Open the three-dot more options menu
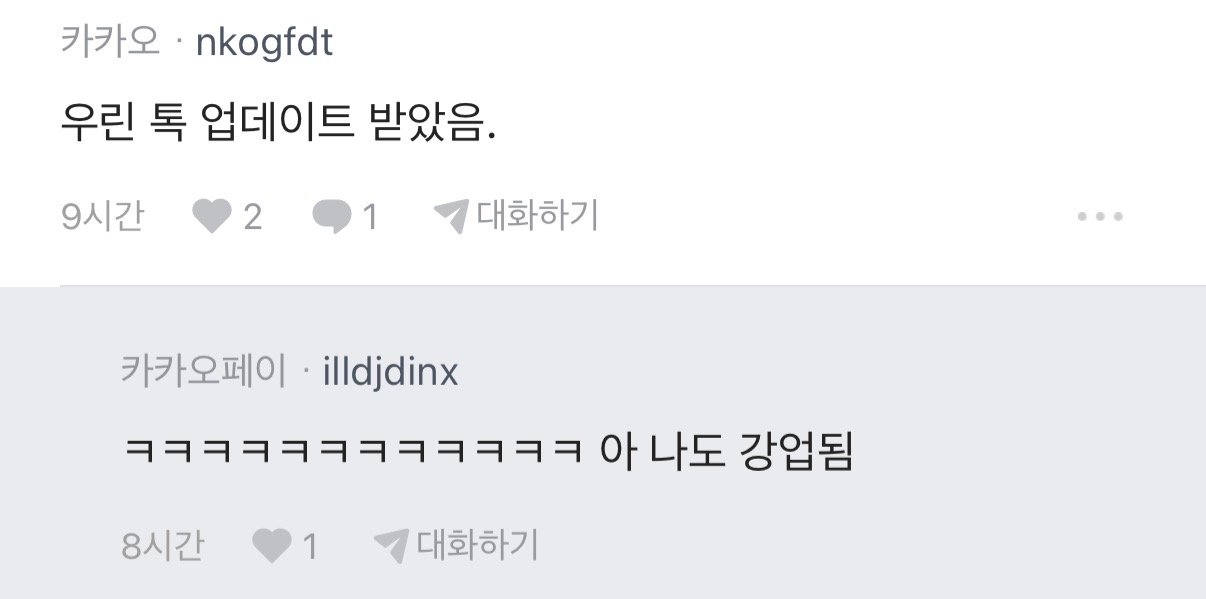Viewport: 1206px width, 599px height. [x=1100, y=216]
